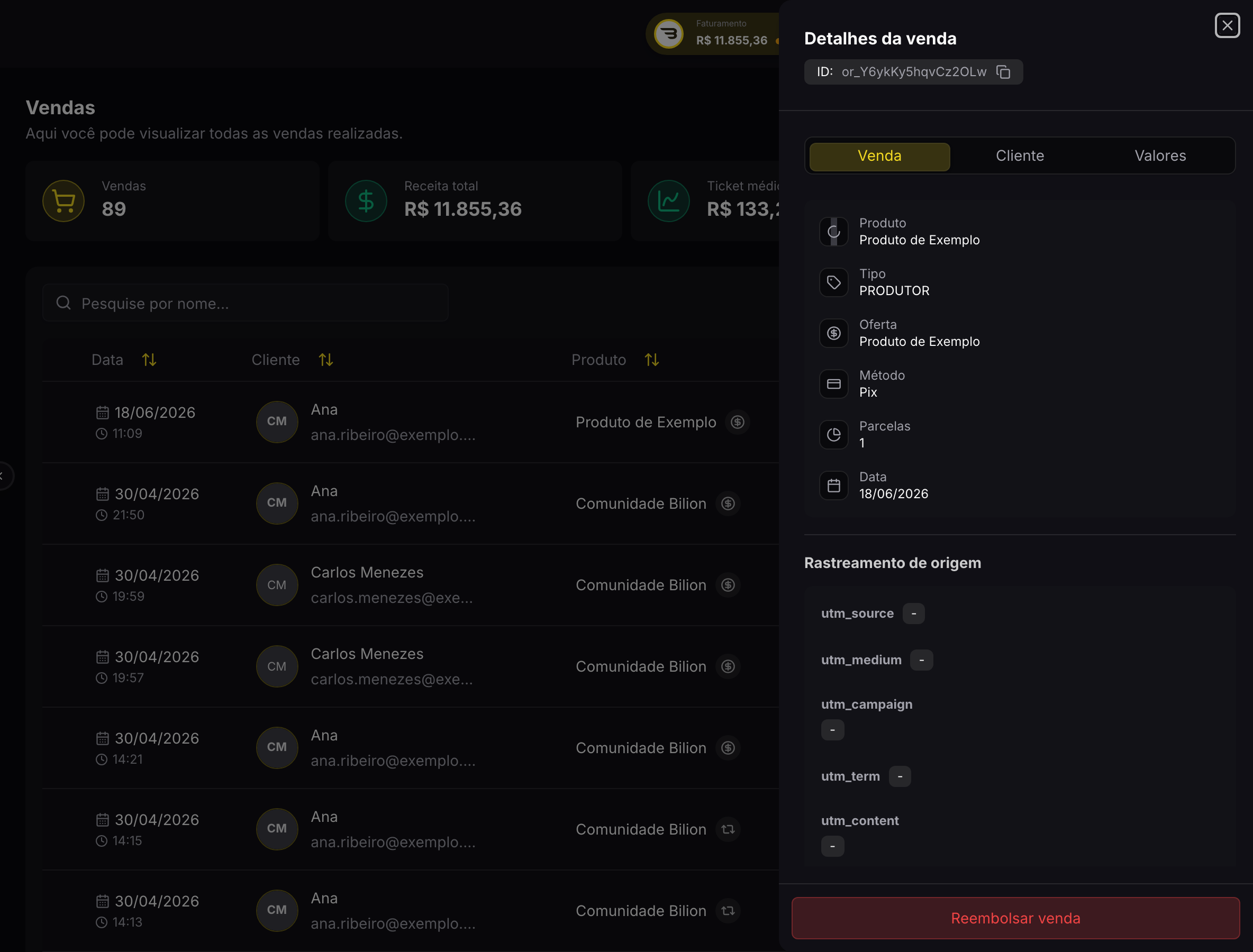Image resolution: width=1253 pixels, height=952 pixels.
Task: Expand the collapsed sidebar arrow
Action: [3, 476]
